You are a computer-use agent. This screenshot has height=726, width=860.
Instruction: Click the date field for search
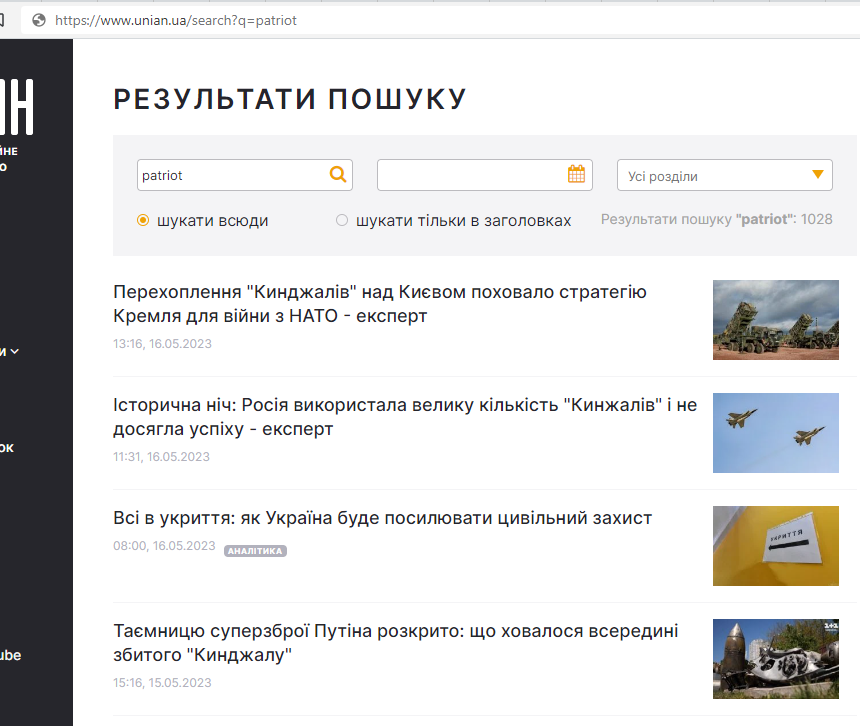[470, 175]
